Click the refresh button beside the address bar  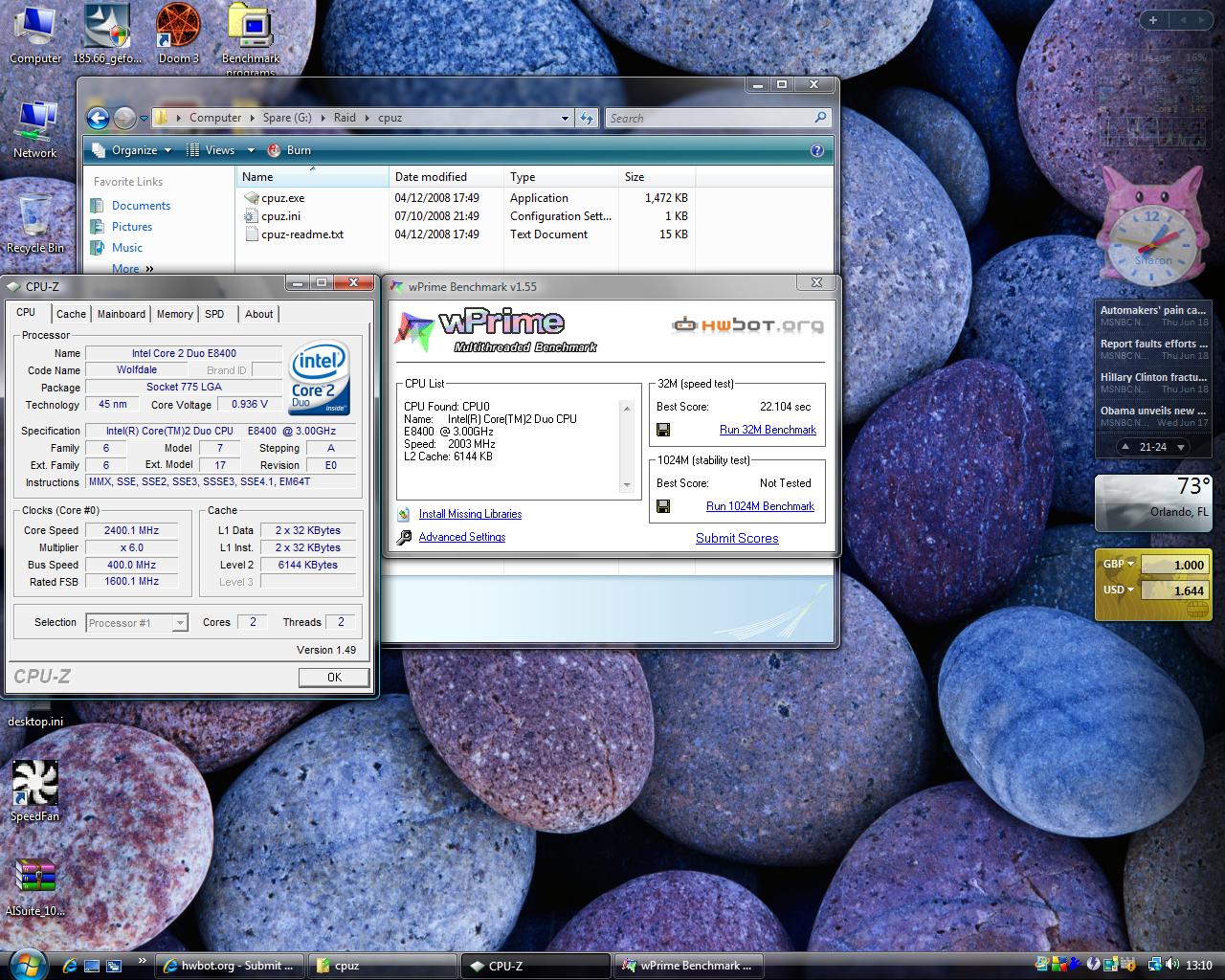[x=587, y=118]
